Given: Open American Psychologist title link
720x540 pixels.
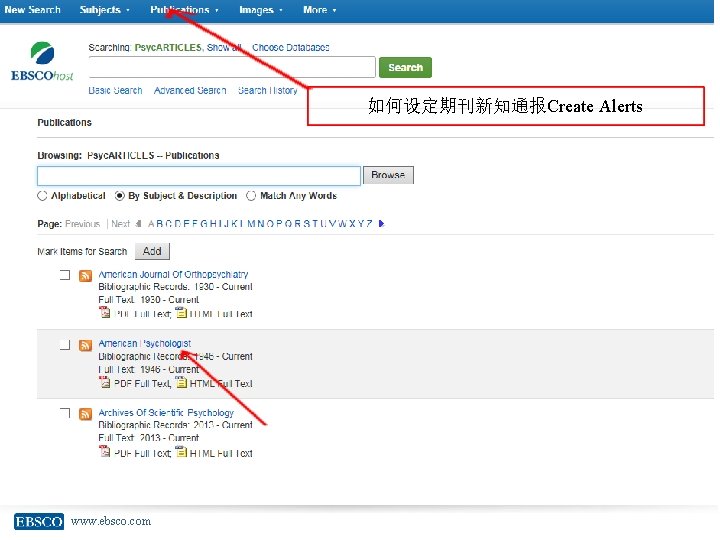Looking at the screenshot, I should [x=145, y=343].
